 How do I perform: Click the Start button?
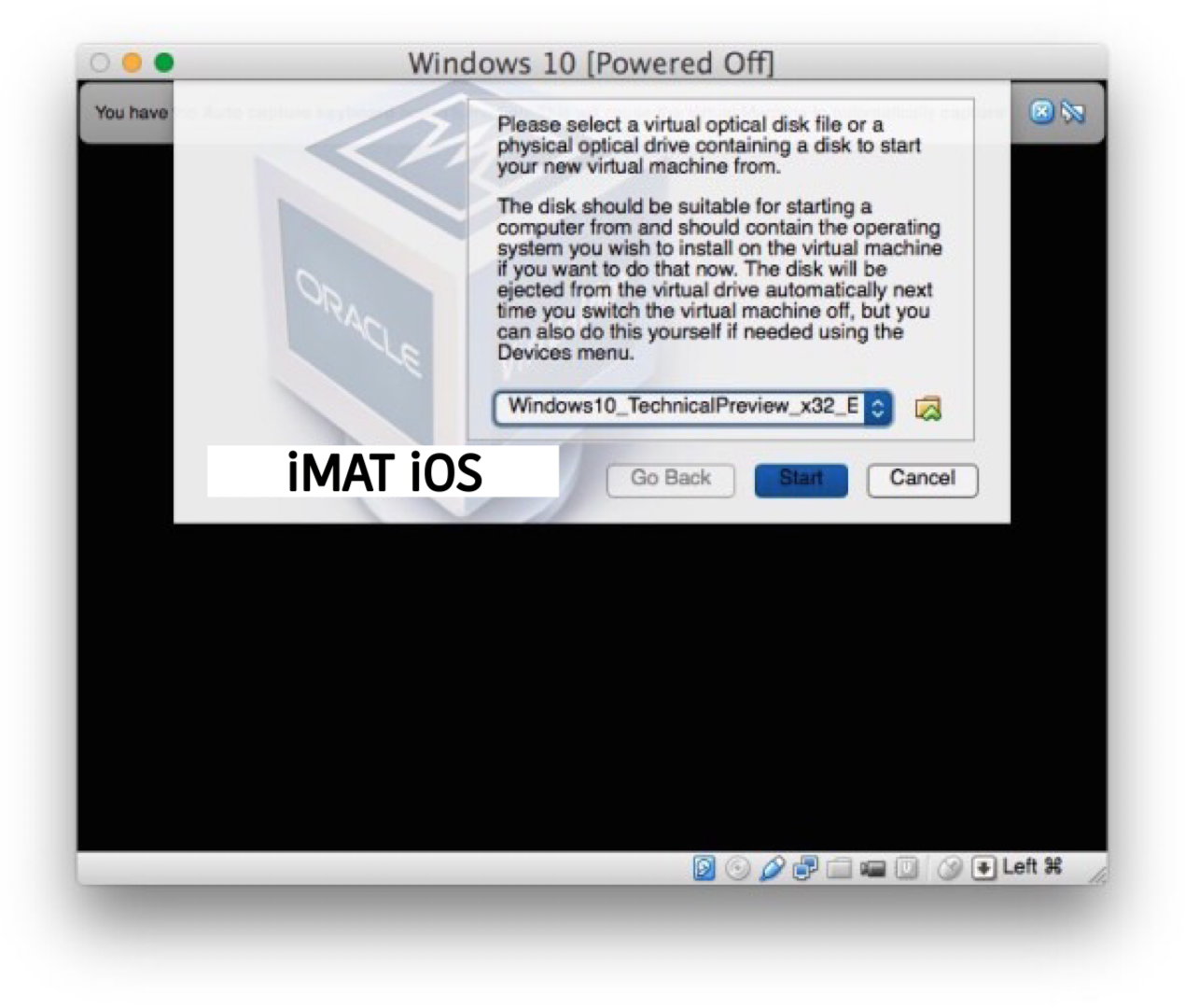pyautogui.click(x=802, y=480)
